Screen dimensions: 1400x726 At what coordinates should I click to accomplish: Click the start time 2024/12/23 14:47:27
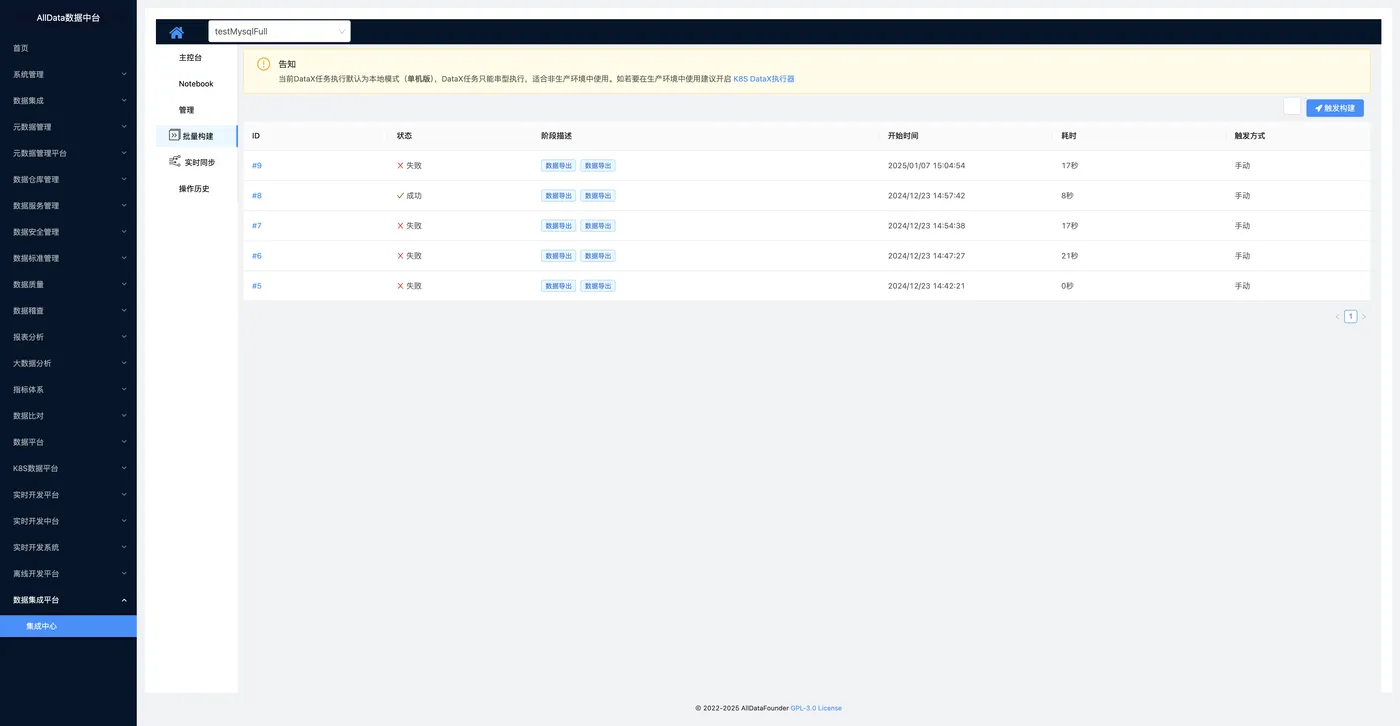(926, 256)
